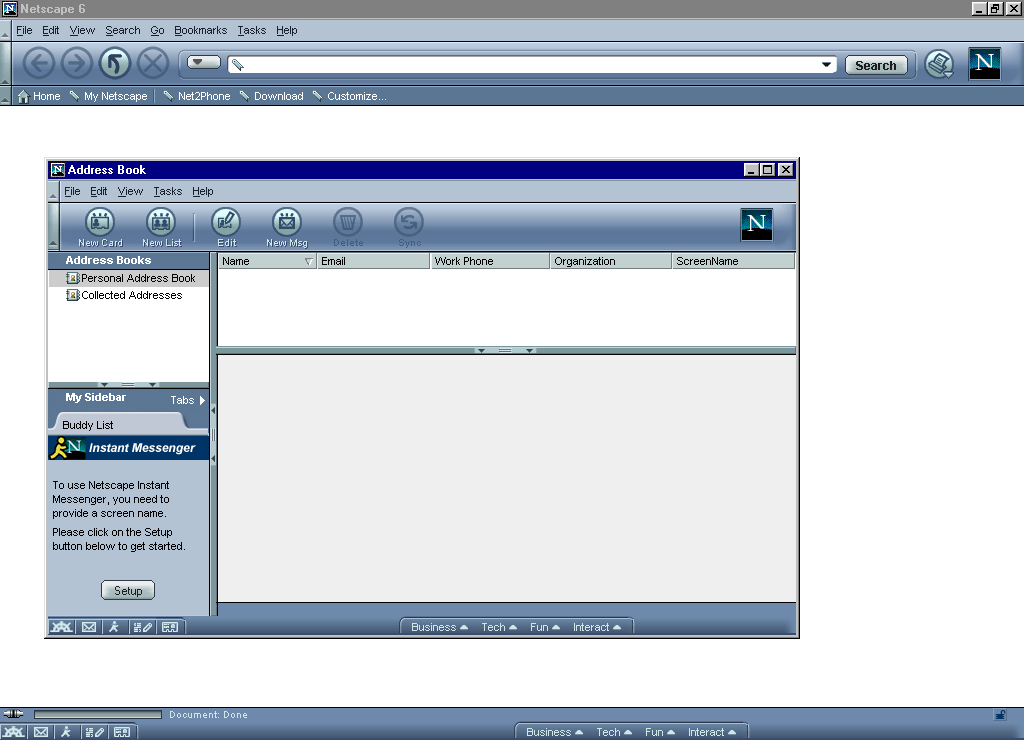Click the Print icon beside Search button
1024x740 pixels.
940,65
